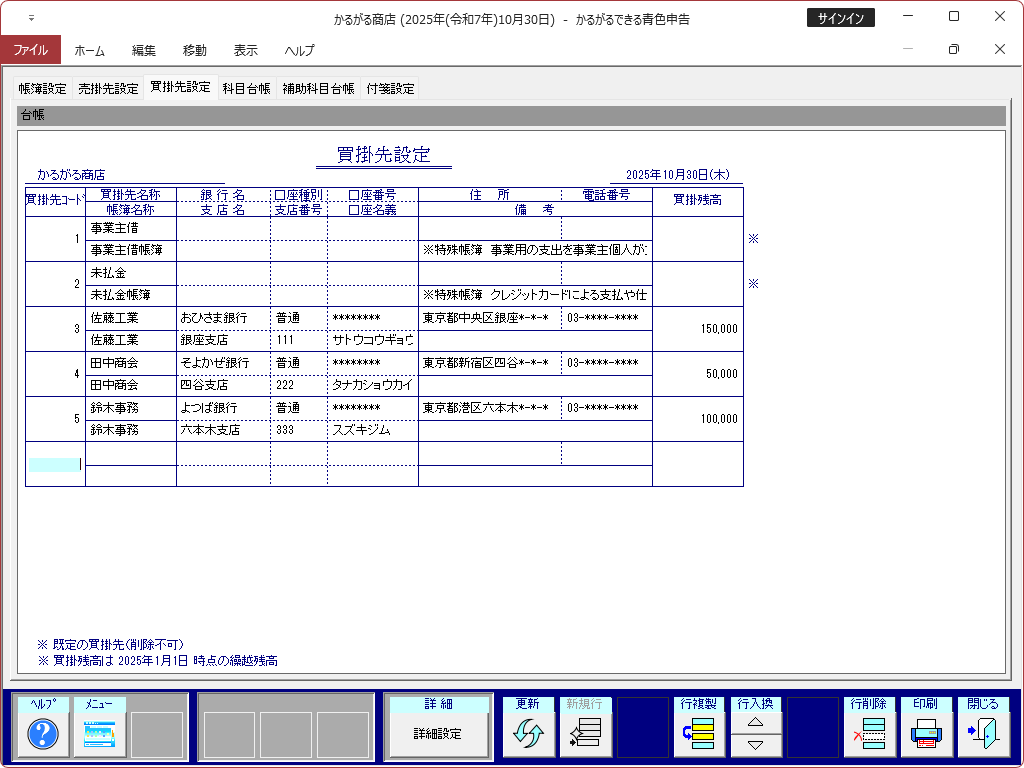Screen dimensions: 1024x768
Task: Click the empty new-row 買掛先コード input field
Action: pos(54,464)
